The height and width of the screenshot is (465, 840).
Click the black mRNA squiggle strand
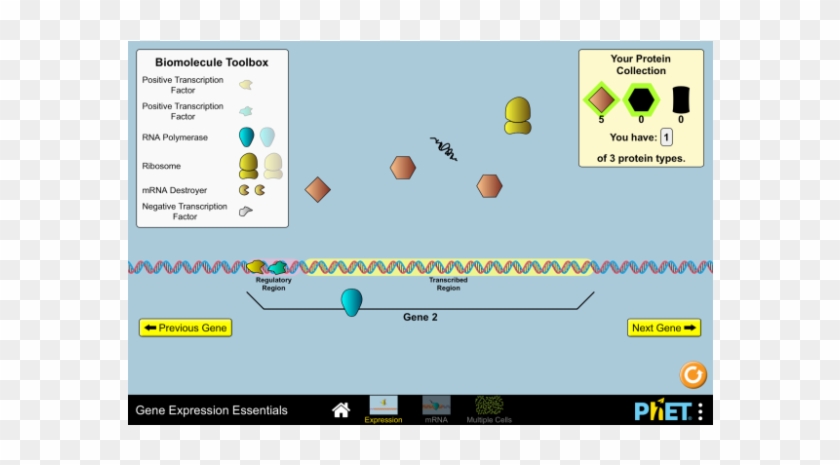[x=444, y=149]
